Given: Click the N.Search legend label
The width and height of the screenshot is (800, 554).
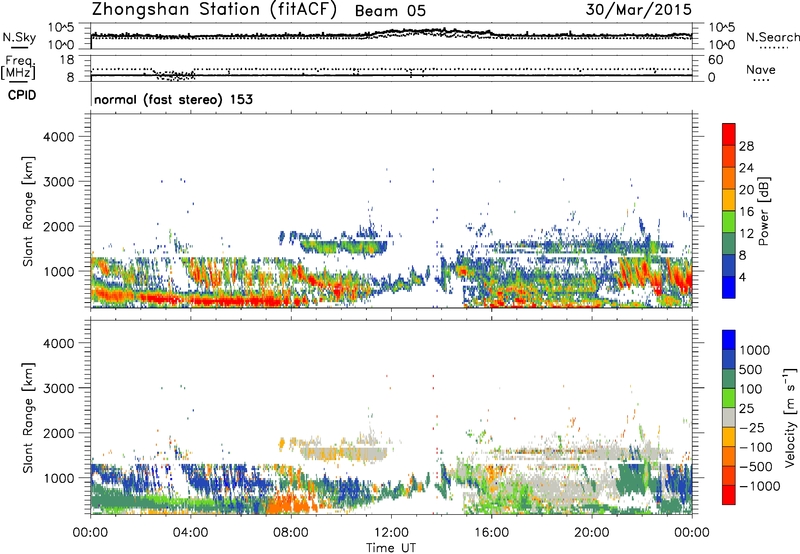Looking at the screenshot, I should point(772,37).
